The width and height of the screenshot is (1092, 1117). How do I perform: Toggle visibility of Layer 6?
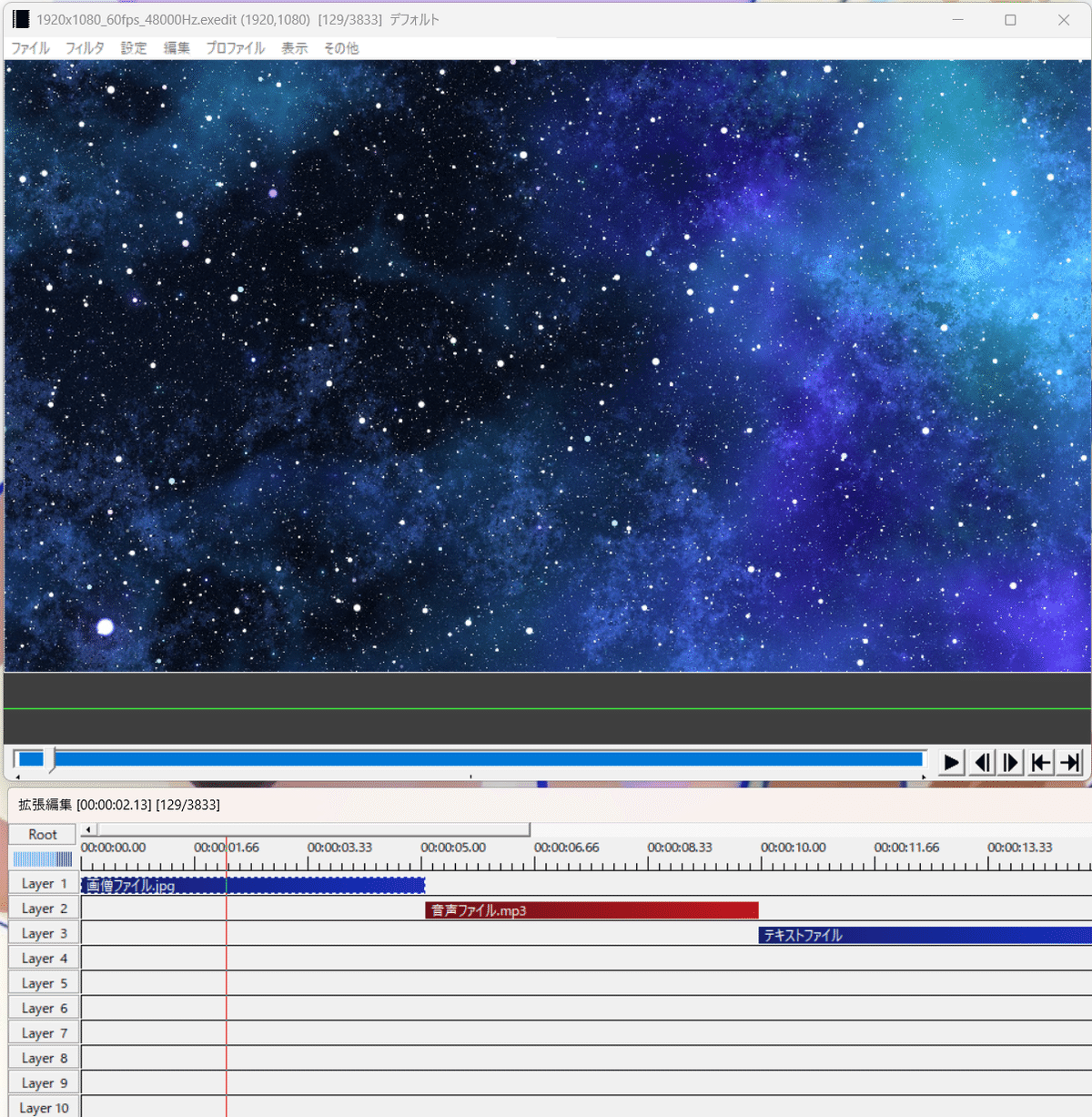44,1008
